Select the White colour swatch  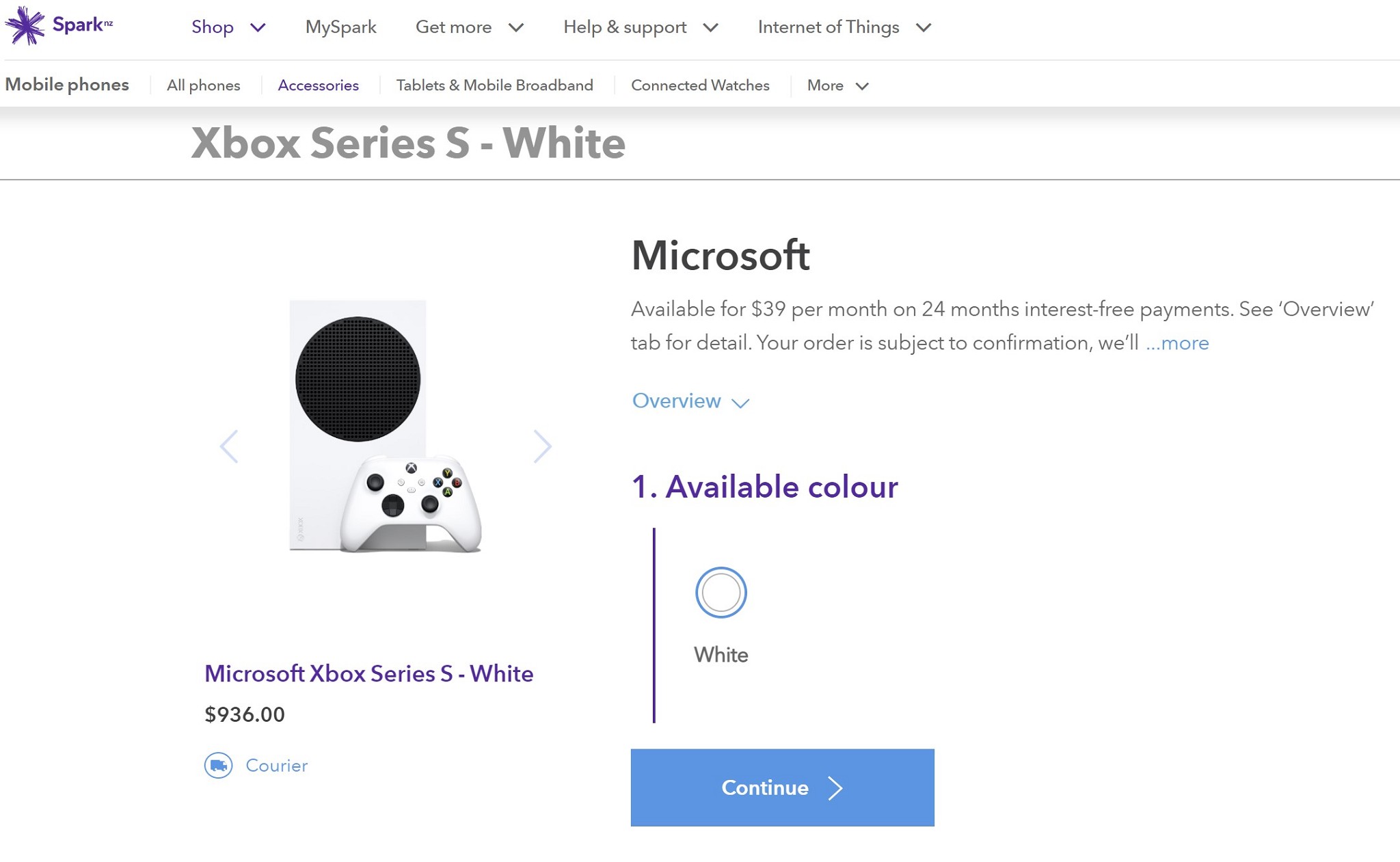[x=721, y=593]
